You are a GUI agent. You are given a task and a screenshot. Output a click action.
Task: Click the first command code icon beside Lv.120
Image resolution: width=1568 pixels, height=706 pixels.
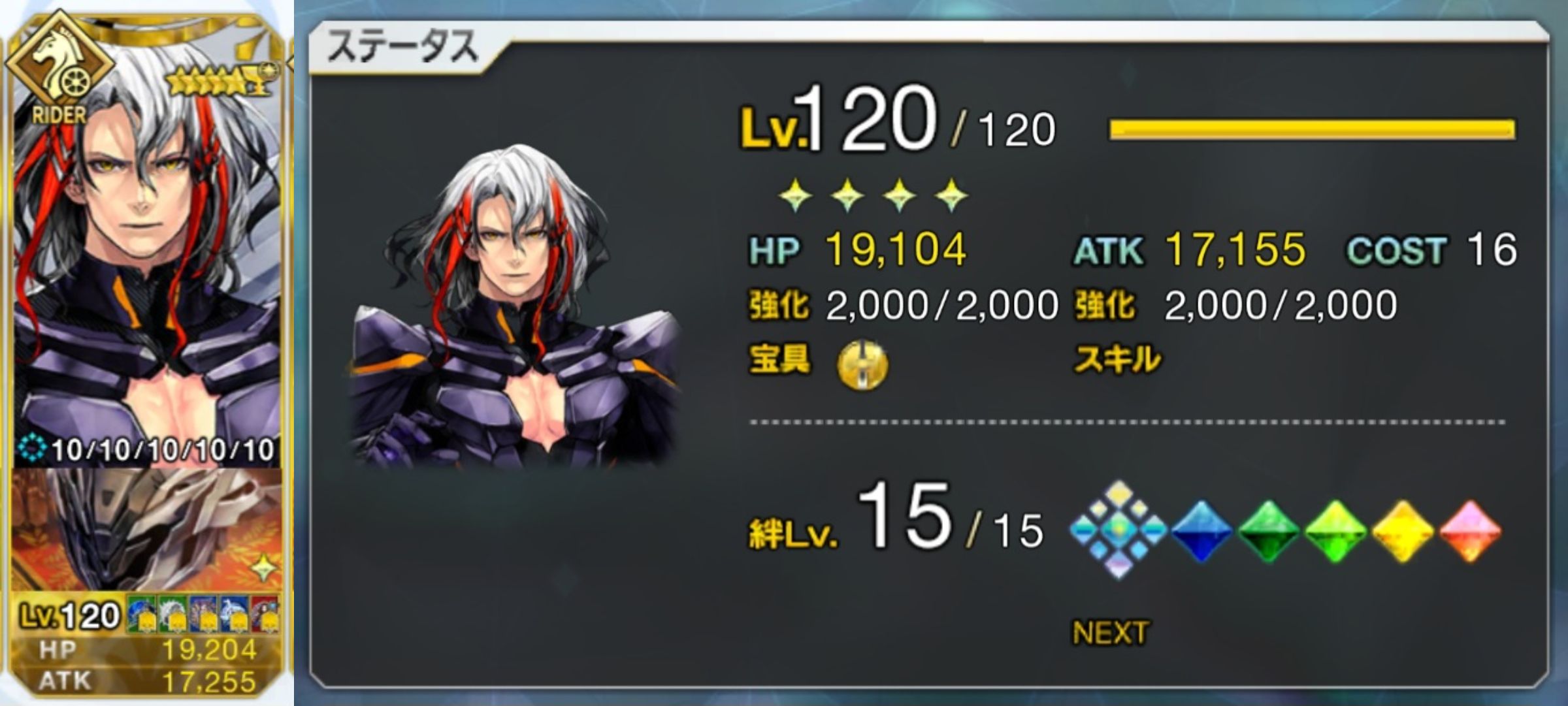pyautogui.click(x=141, y=614)
